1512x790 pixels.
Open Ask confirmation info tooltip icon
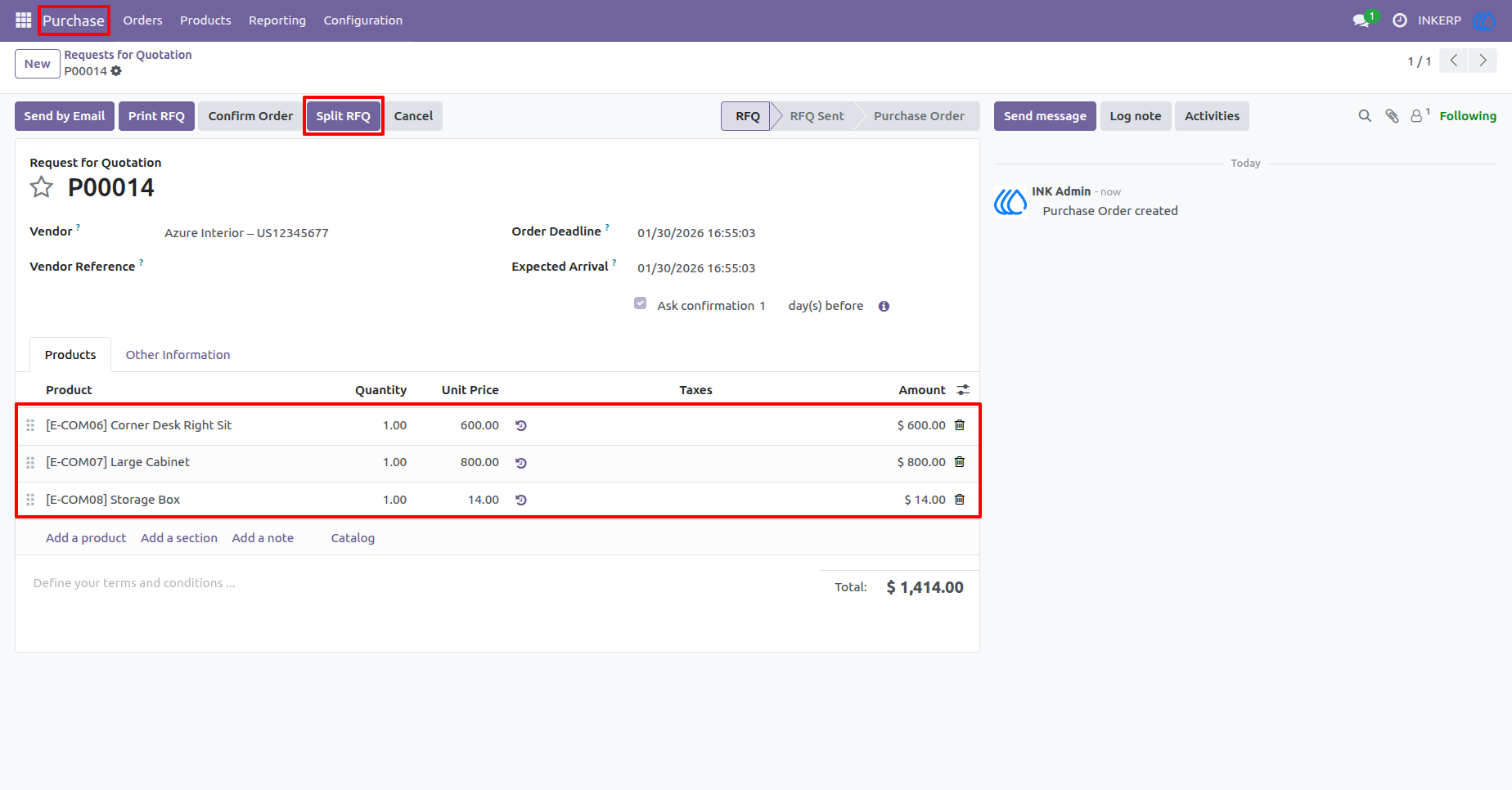884,306
